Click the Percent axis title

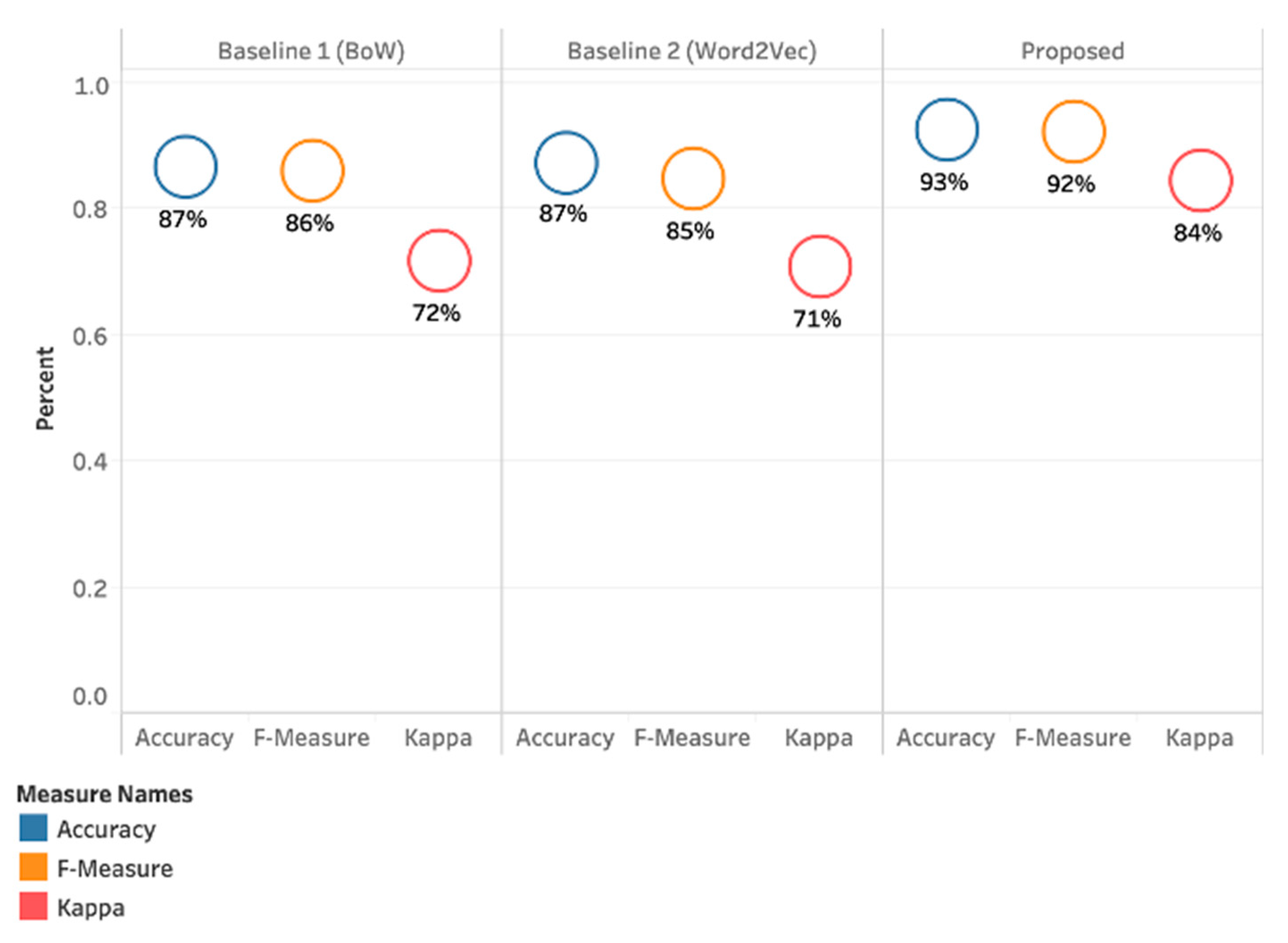[45, 388]
